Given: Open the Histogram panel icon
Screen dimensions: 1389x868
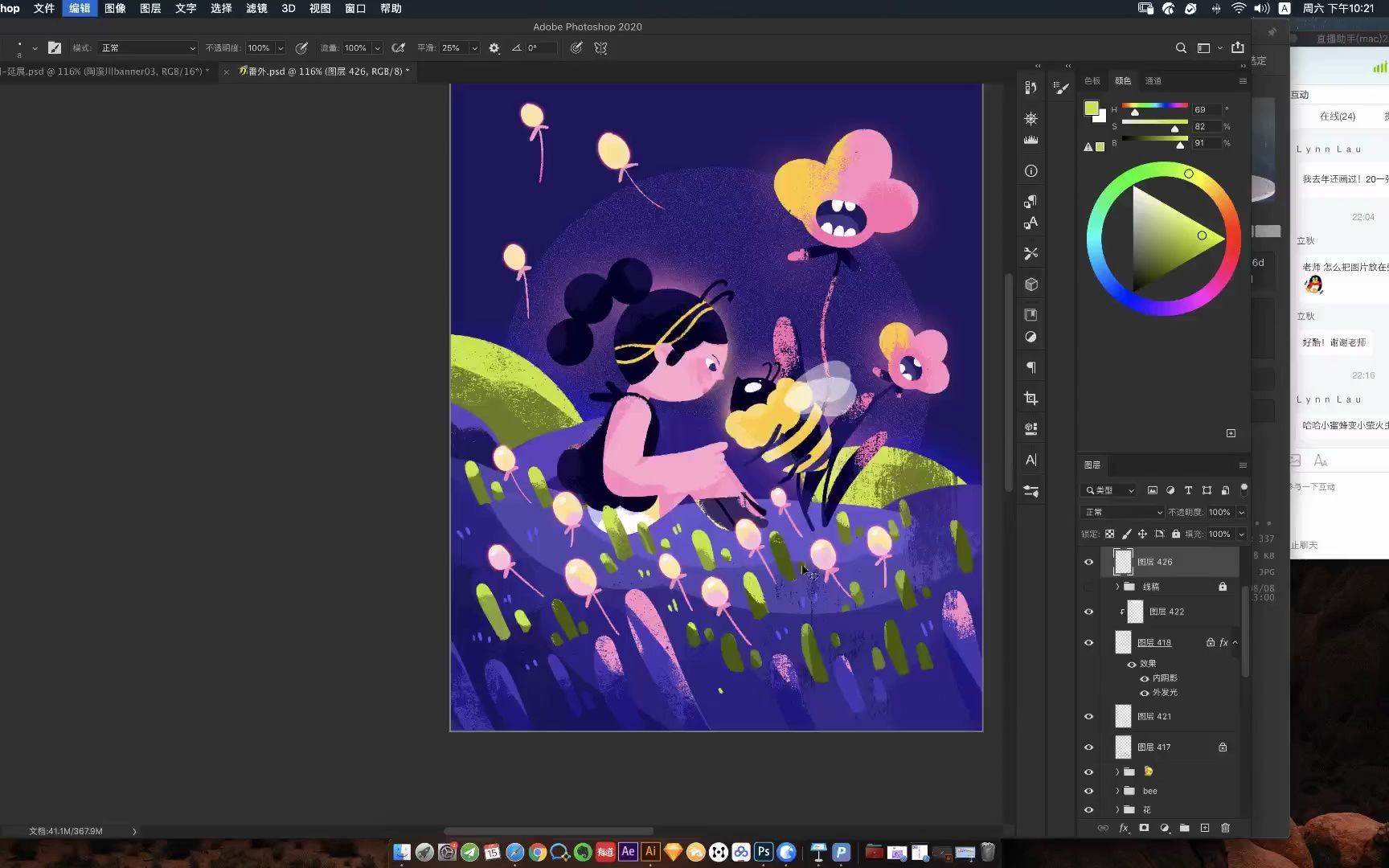Looking at the screenshot, I should [x=1030, y=140].
